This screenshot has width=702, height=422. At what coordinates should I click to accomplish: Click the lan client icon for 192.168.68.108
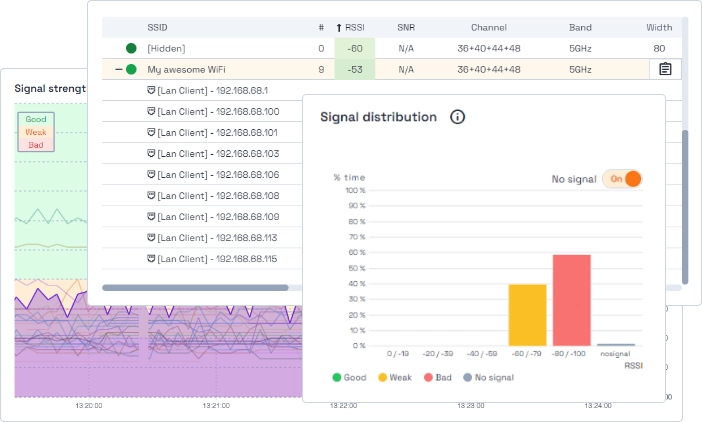coord(151,196)
